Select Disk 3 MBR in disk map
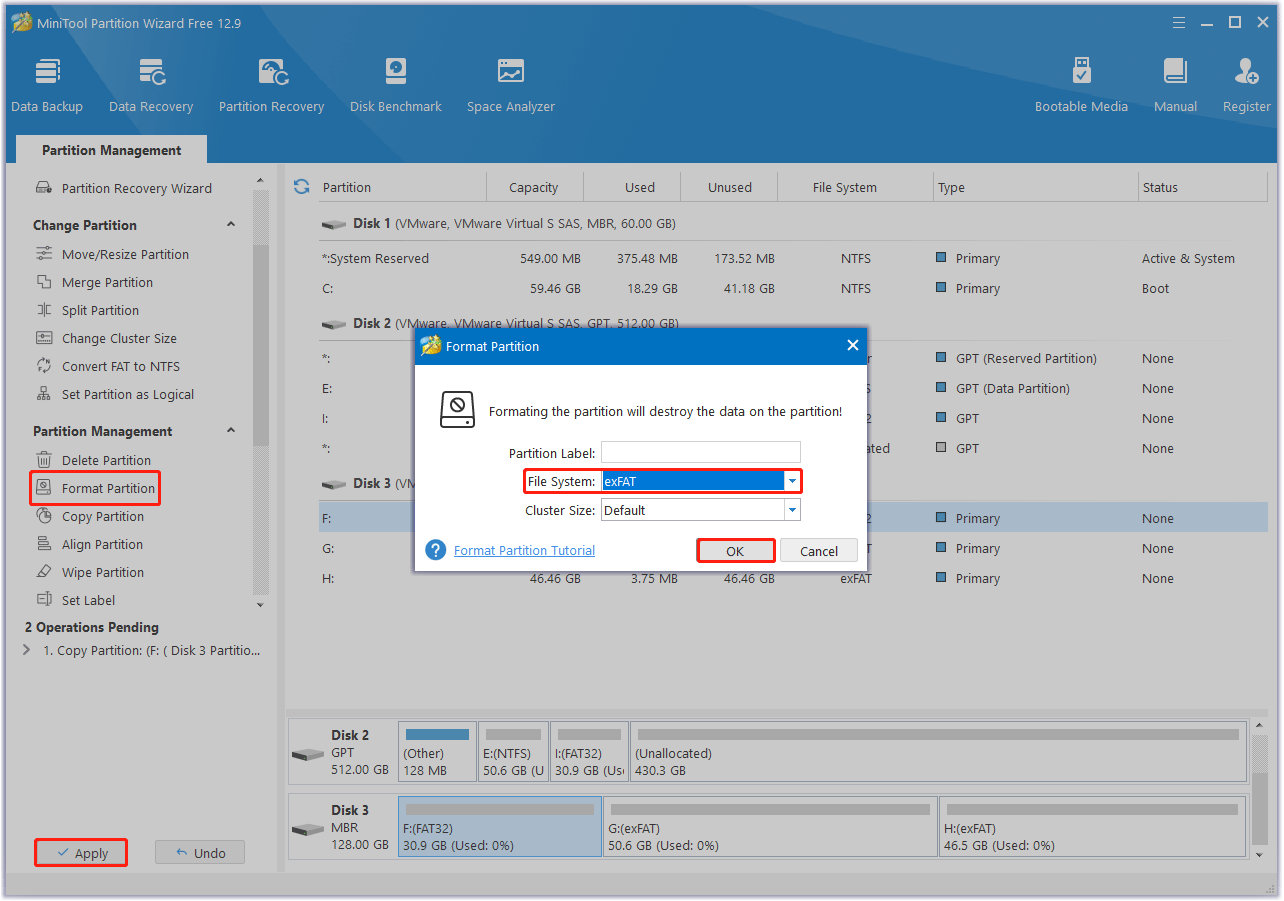1284x901 pixels. pos(342,827)
